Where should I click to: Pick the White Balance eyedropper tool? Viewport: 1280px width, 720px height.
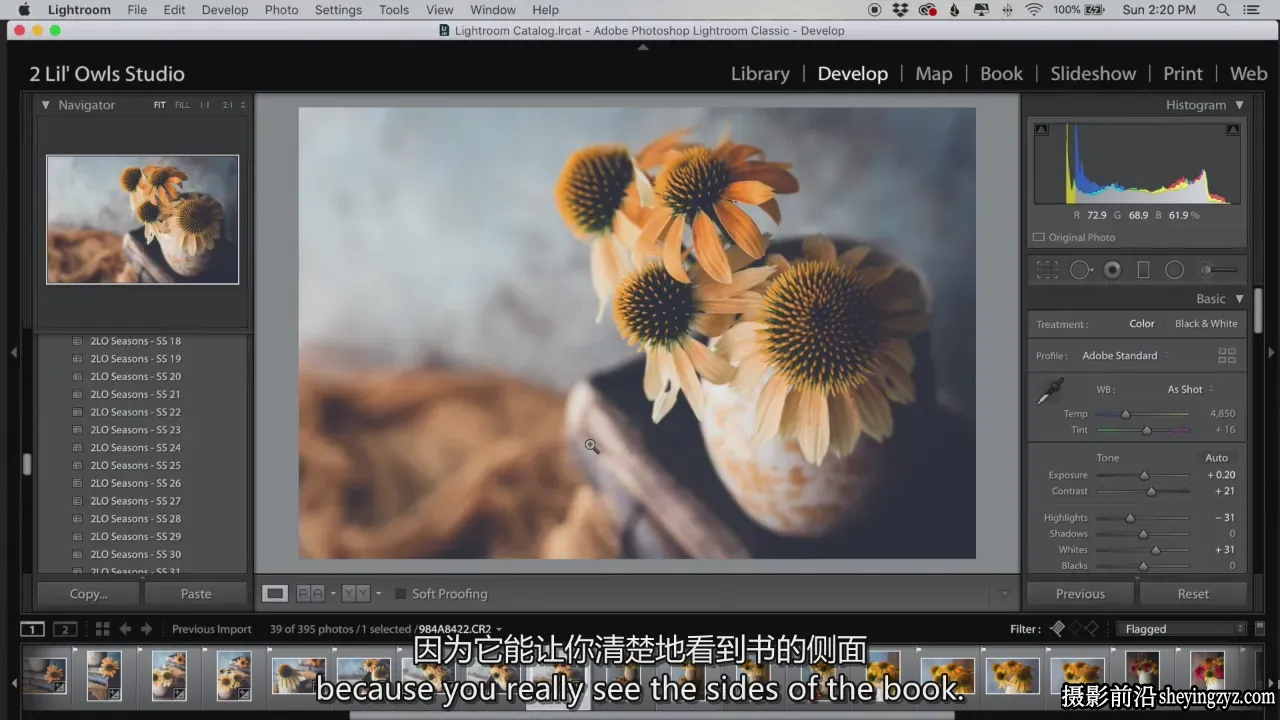1050,391
